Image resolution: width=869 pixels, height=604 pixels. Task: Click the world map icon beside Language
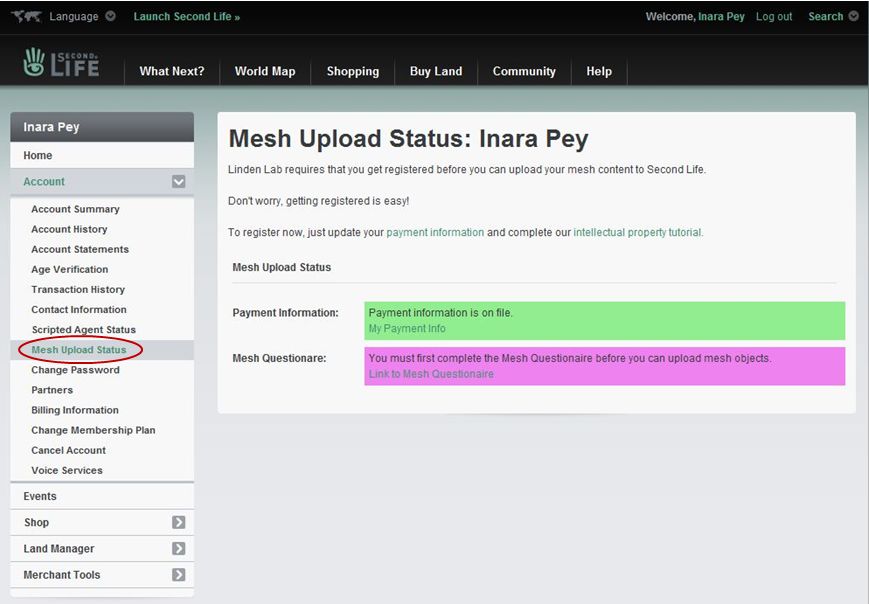pyautogui.click(x=26, y=16)
